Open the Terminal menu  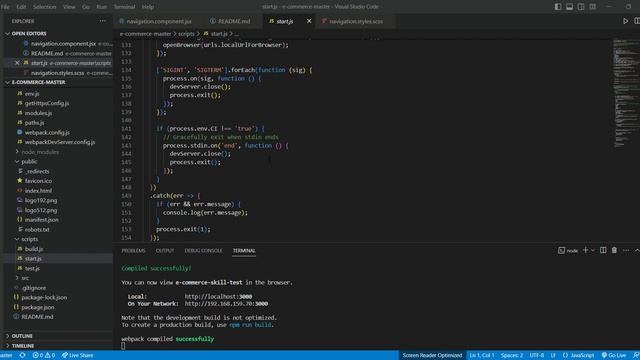(x=124, y=7)
